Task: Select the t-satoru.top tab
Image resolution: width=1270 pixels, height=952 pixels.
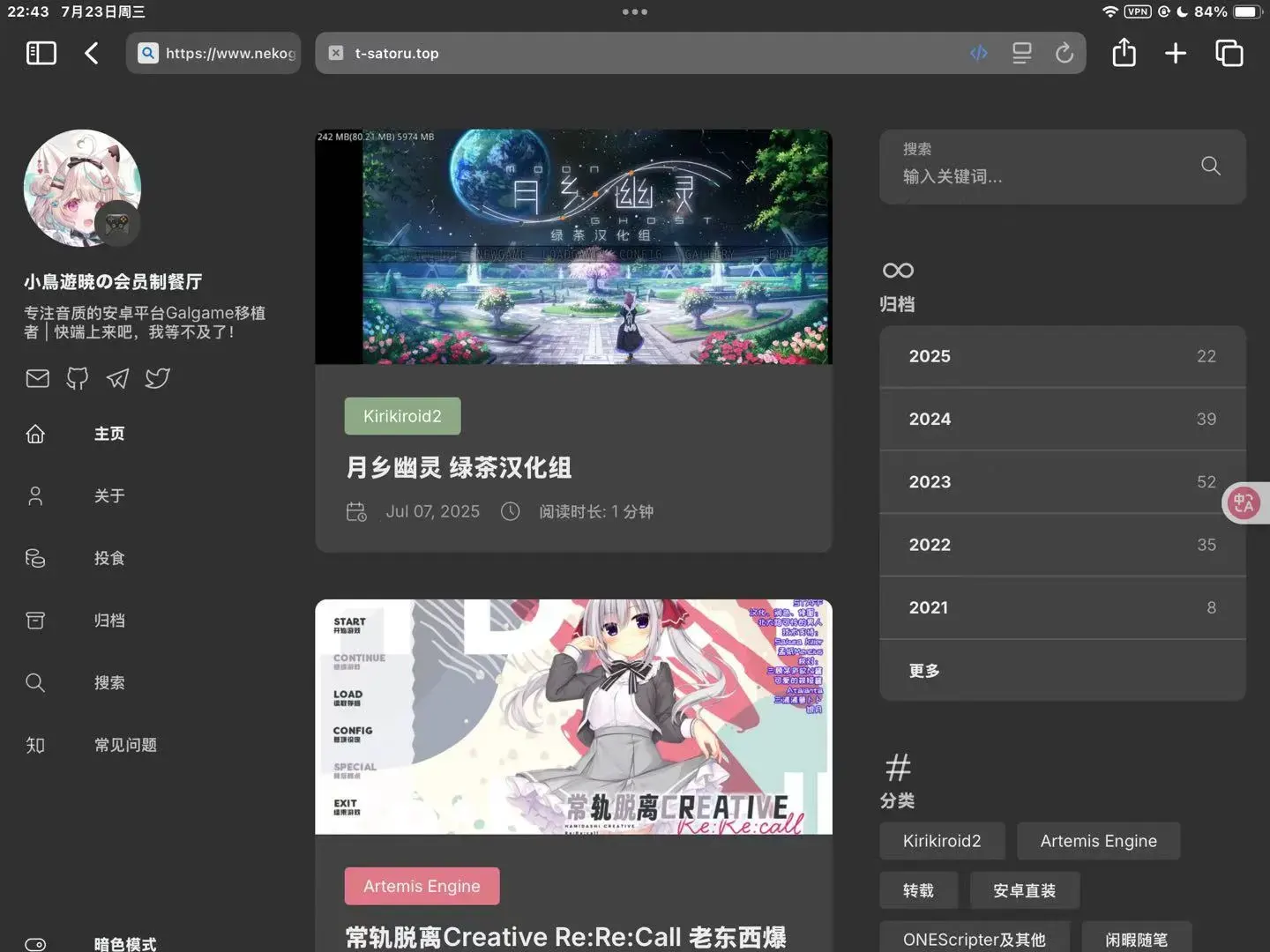Action: (x=700, y=53)
